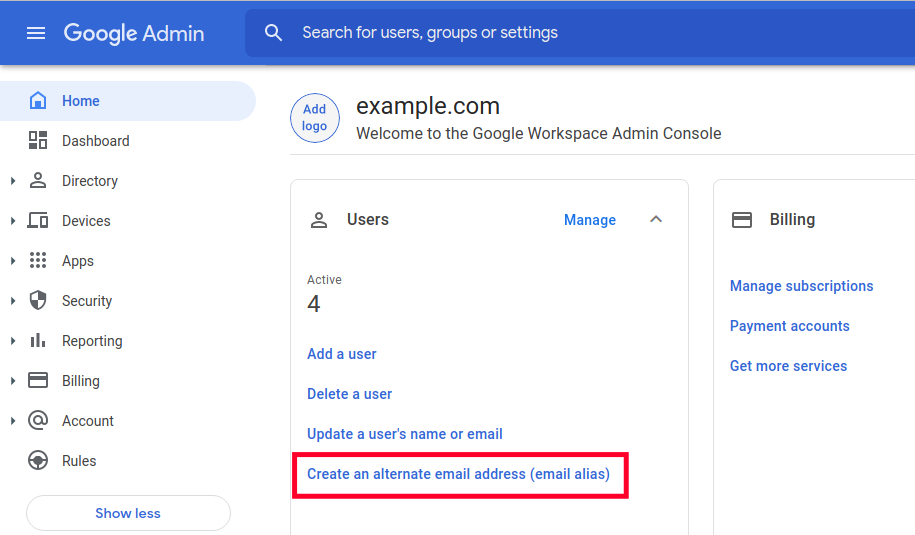
Task: Expand the Devices sidebar section
Action: coord(13,221)
